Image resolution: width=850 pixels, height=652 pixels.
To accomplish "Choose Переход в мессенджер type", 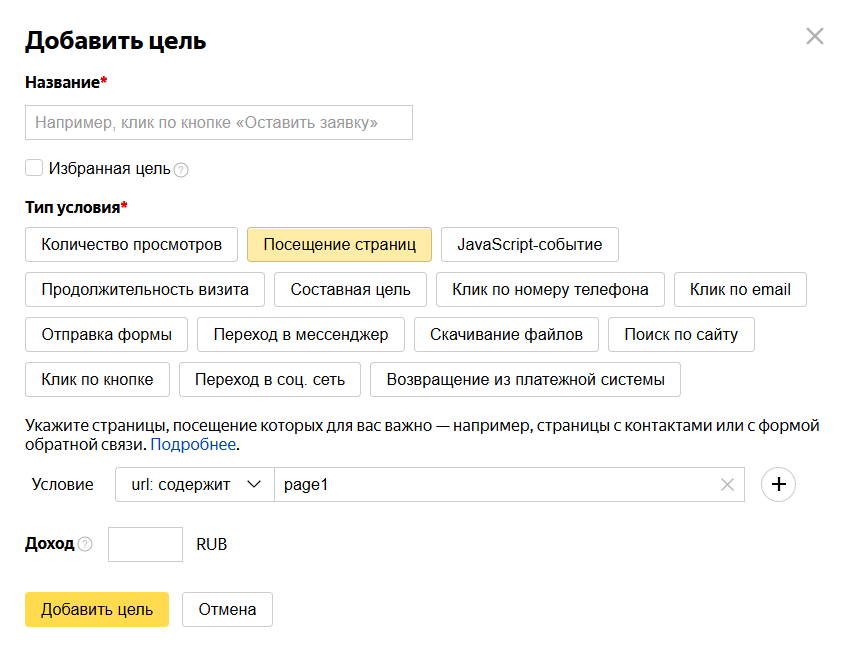I will (x=300, y=335).
